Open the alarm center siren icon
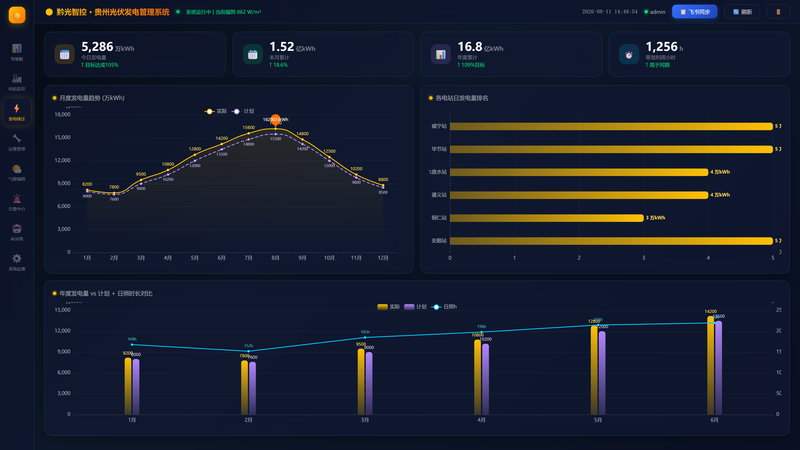Viewport: 800px width, 450px height. click(17, 202)
